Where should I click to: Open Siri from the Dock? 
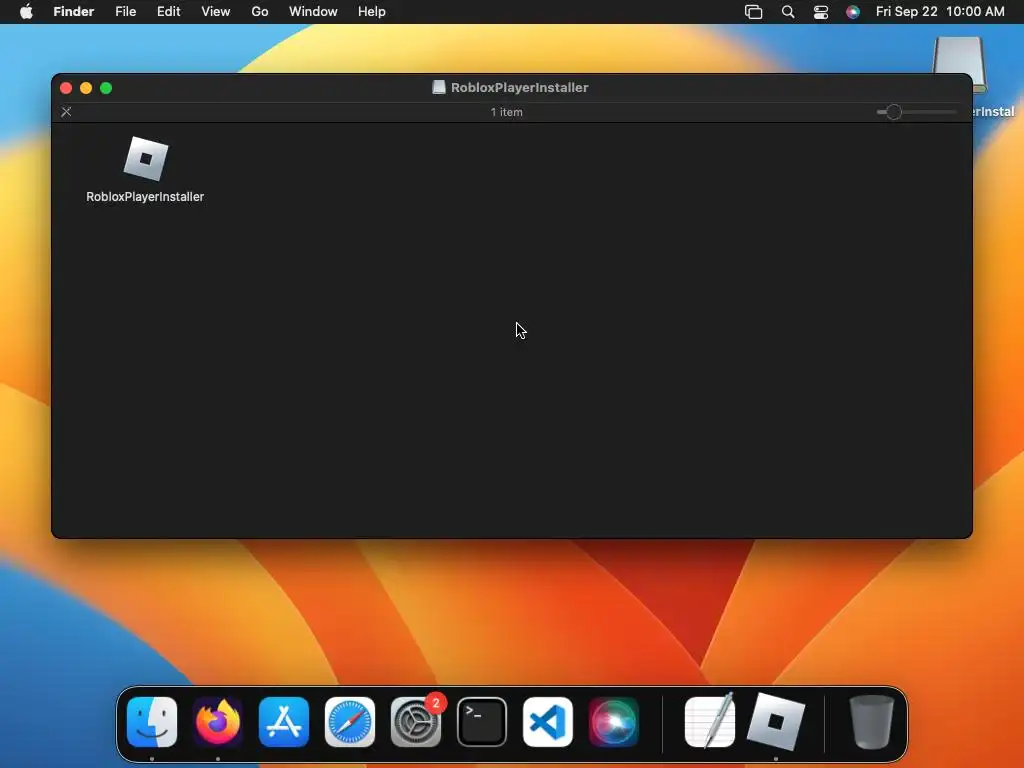[614, 722]
